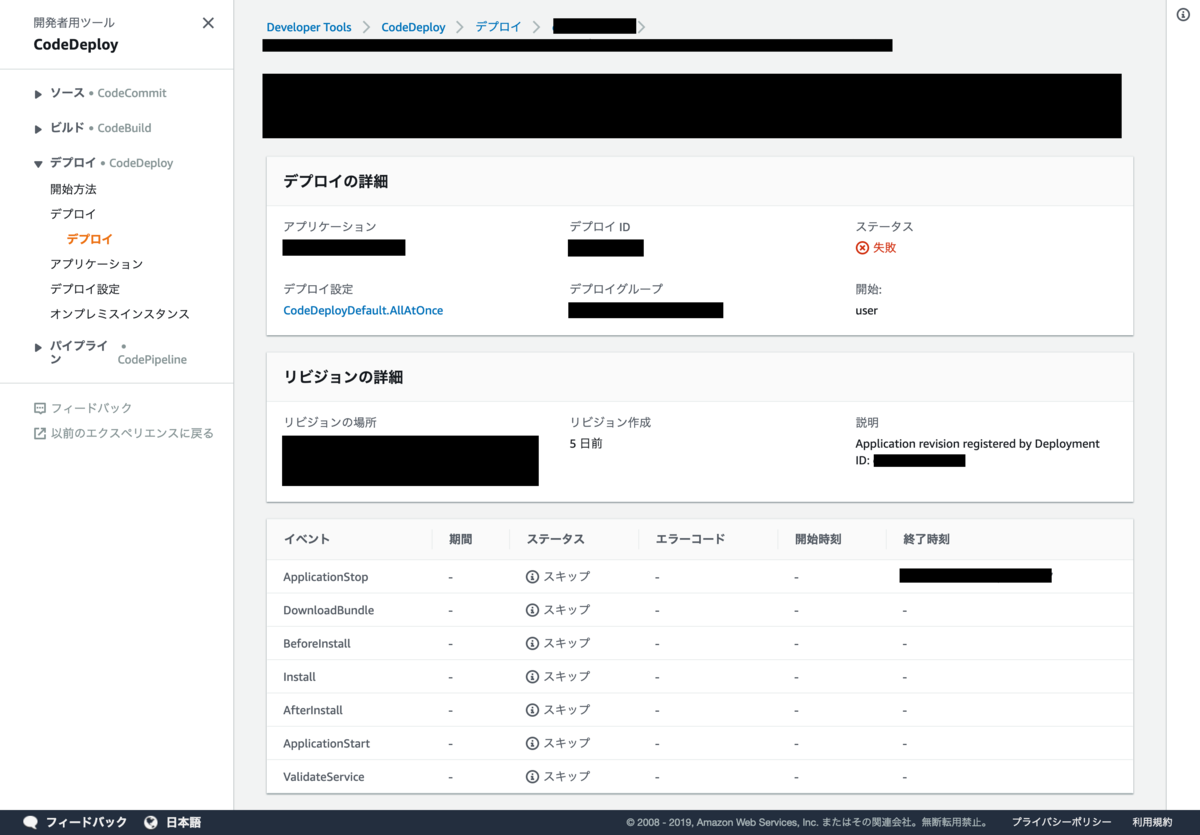Select the ApplicationStop event name

click(326, 577)
